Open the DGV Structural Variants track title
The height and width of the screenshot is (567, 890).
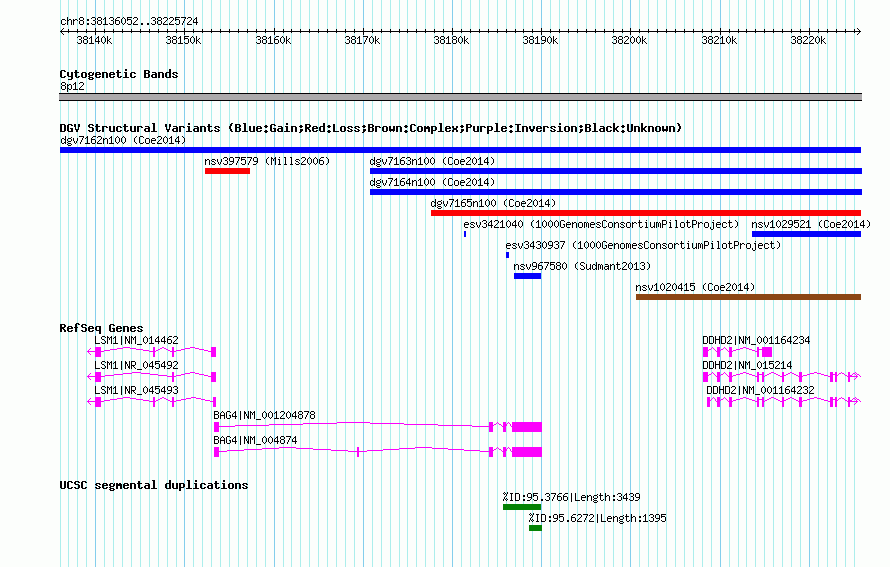(371, 128)
